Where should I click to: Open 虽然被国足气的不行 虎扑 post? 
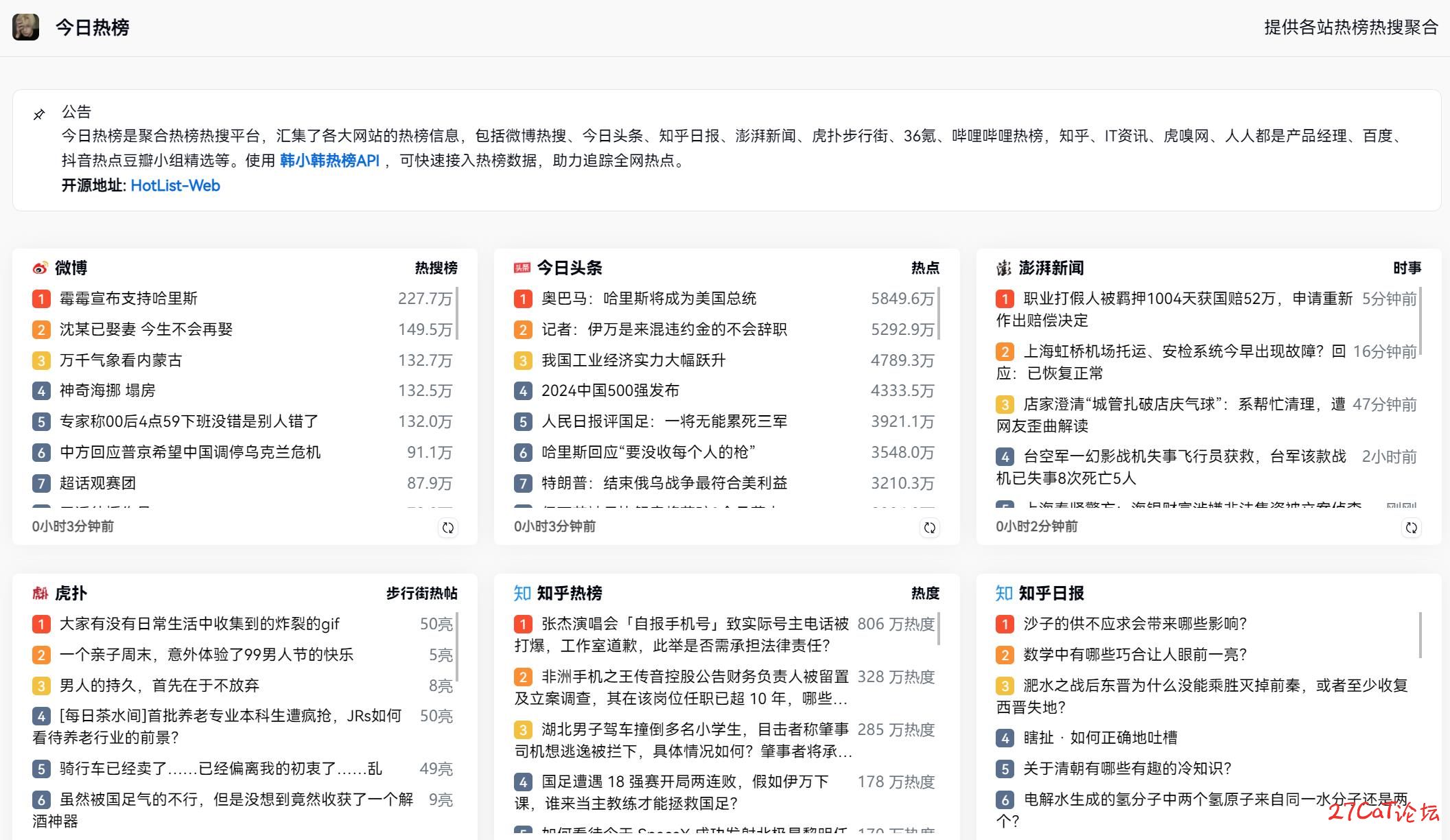point(223,810)
